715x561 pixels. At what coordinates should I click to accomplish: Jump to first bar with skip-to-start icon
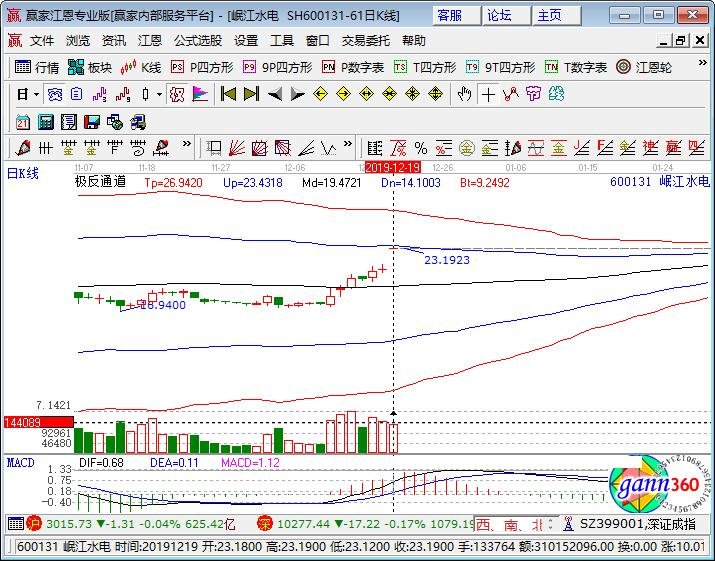(228, 94)
